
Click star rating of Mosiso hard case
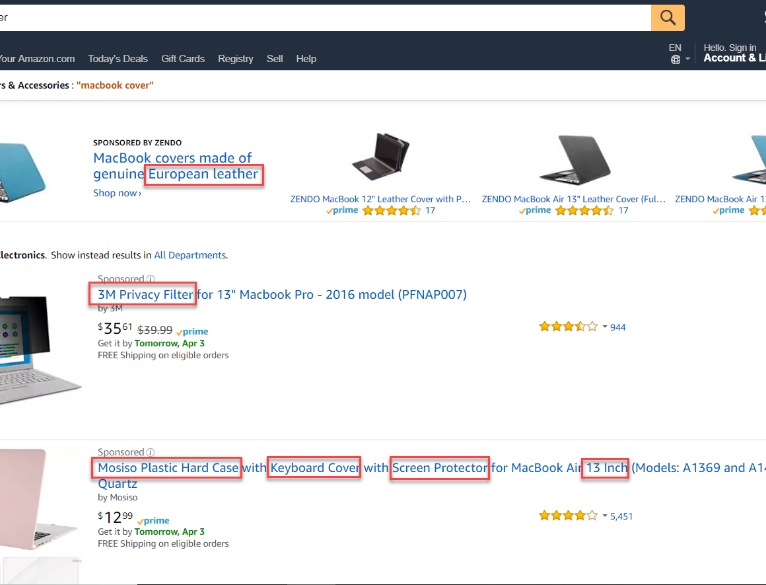coord(568,516)
